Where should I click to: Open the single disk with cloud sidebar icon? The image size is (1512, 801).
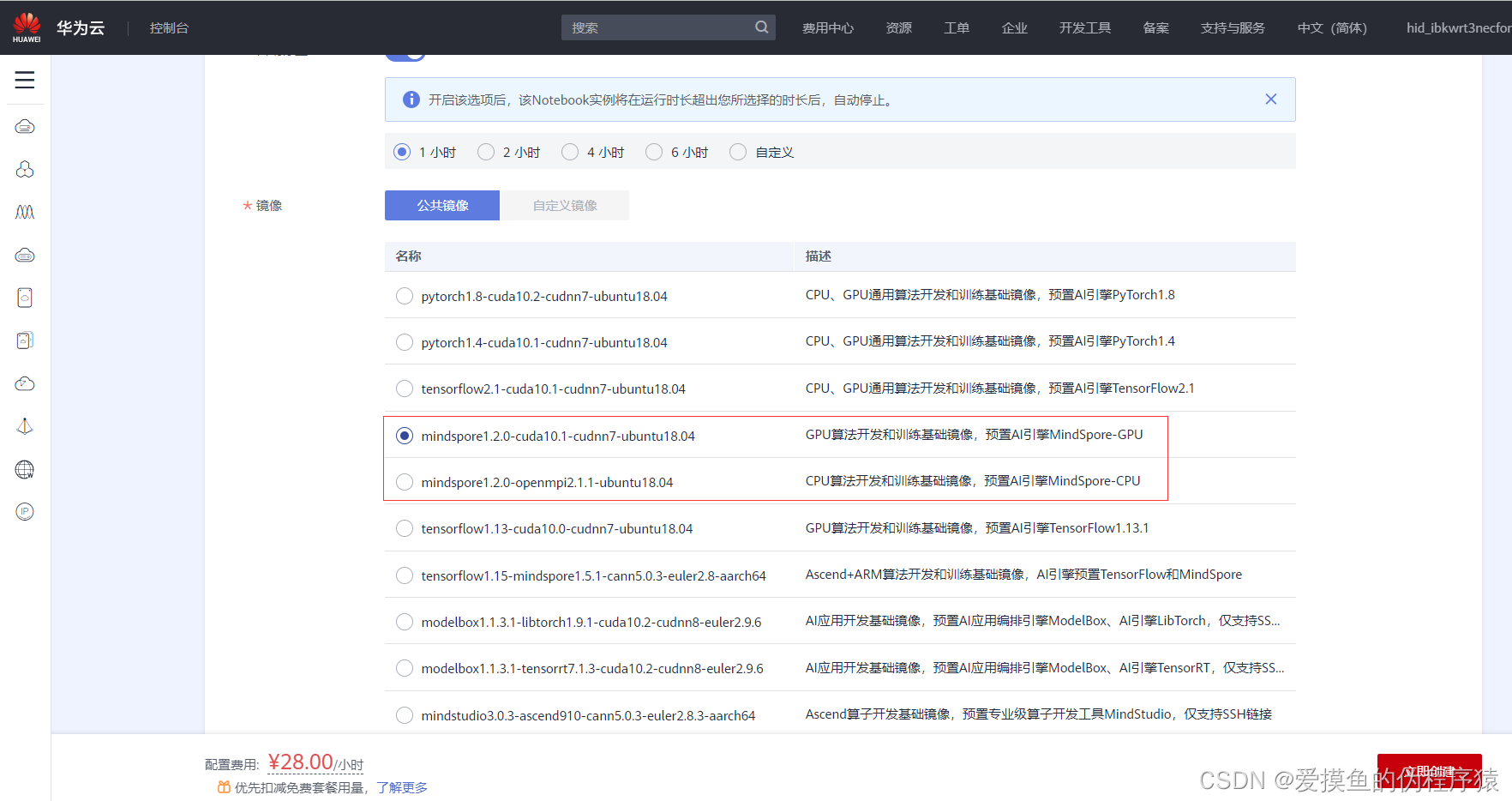[25, 298]
